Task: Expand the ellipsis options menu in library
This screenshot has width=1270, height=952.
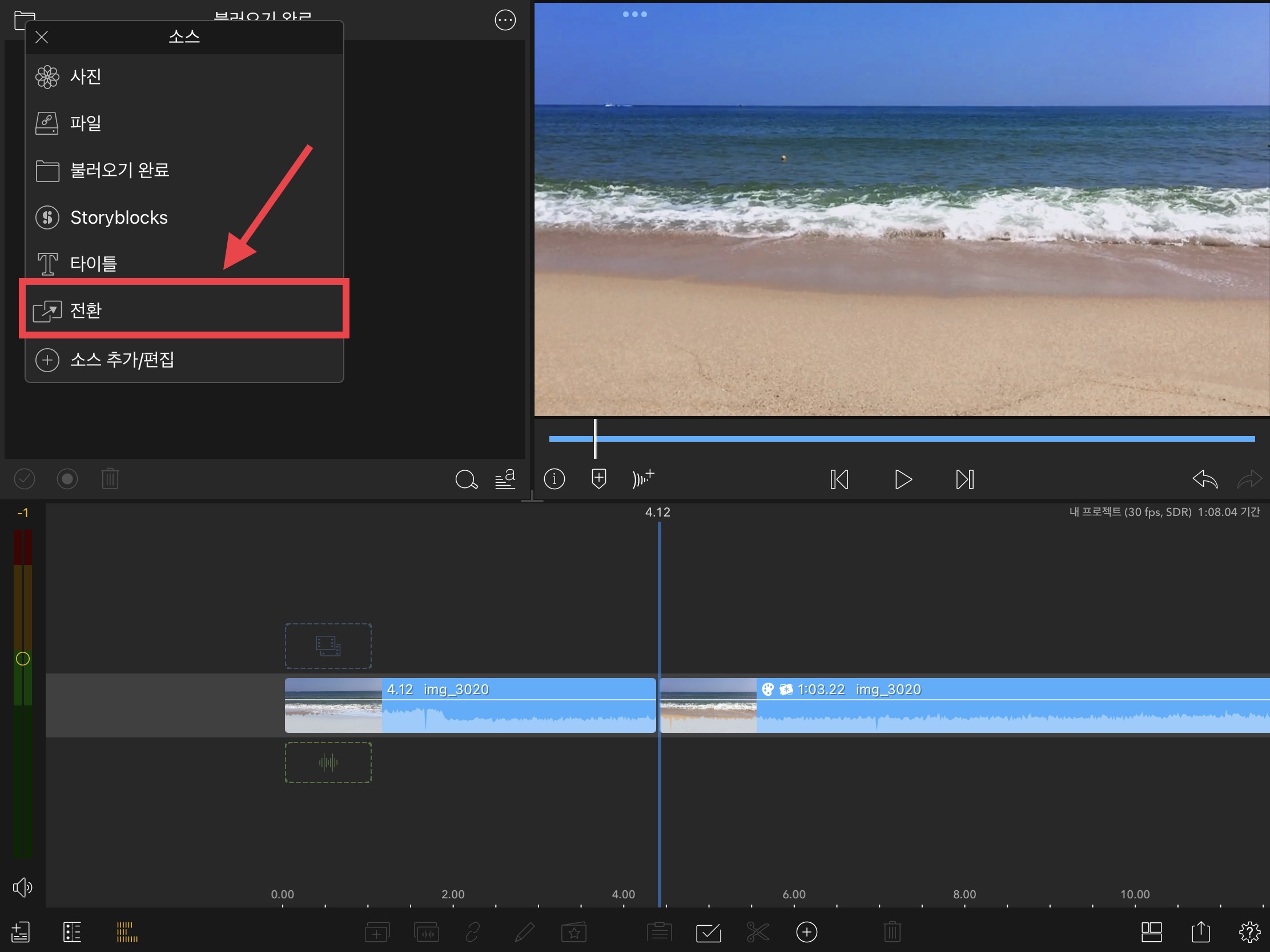Action: coord(505,21)
